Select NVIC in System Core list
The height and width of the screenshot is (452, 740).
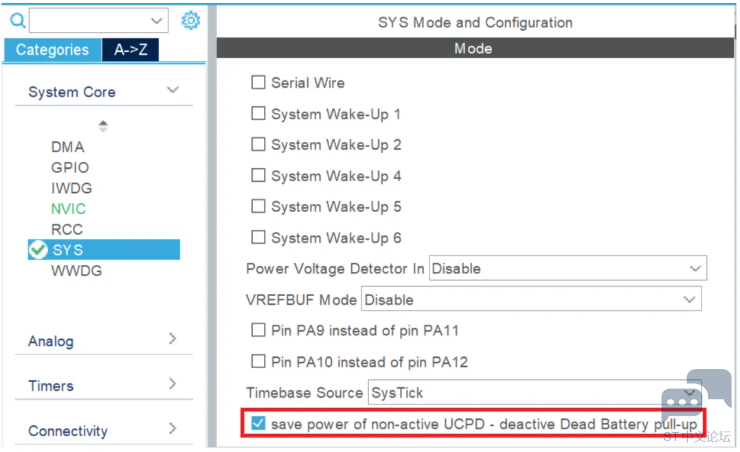click(x=68, y=209)
